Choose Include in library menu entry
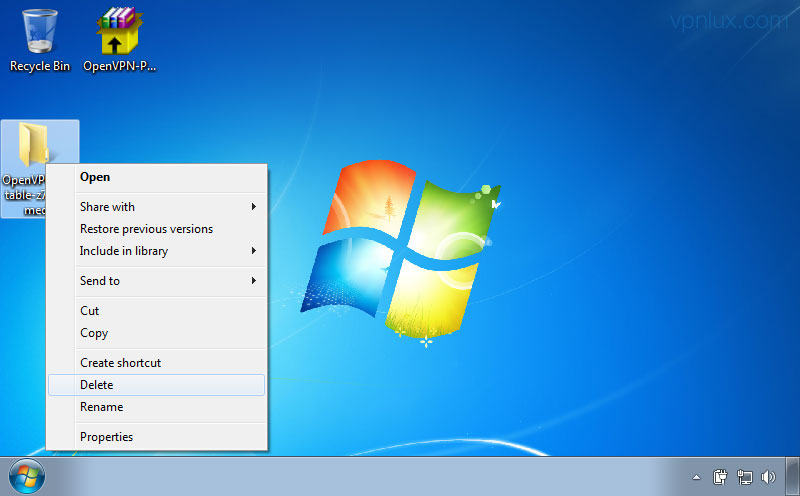 [157, 251]
